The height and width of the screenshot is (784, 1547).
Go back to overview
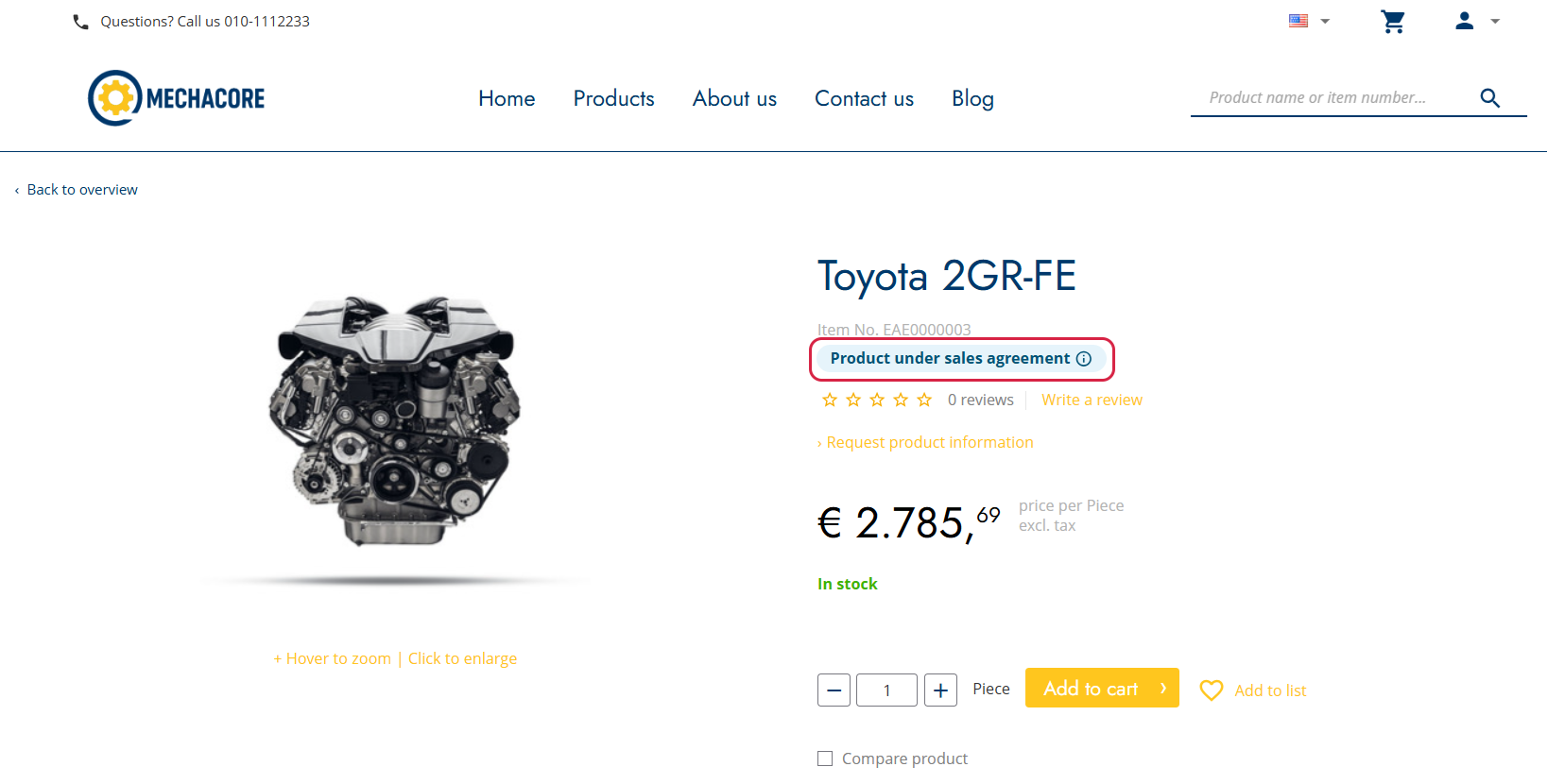pos(76,190)
